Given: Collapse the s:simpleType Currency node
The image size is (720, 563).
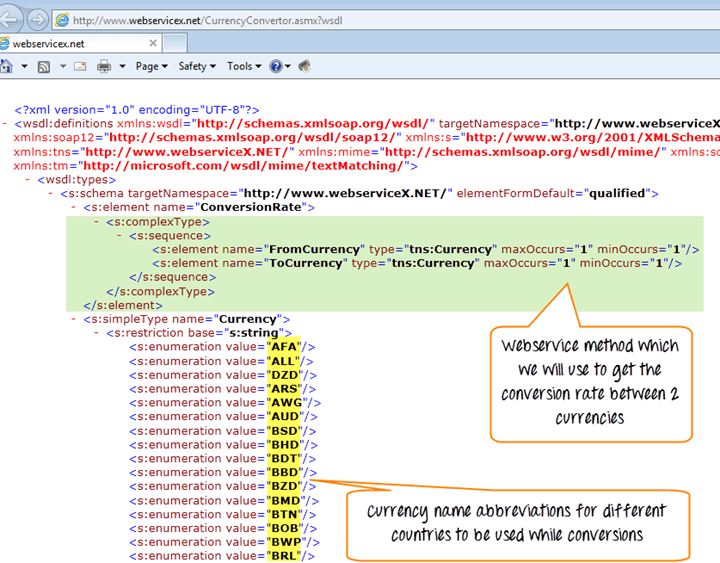Looking at the screenshot, I should coord(73,319).
